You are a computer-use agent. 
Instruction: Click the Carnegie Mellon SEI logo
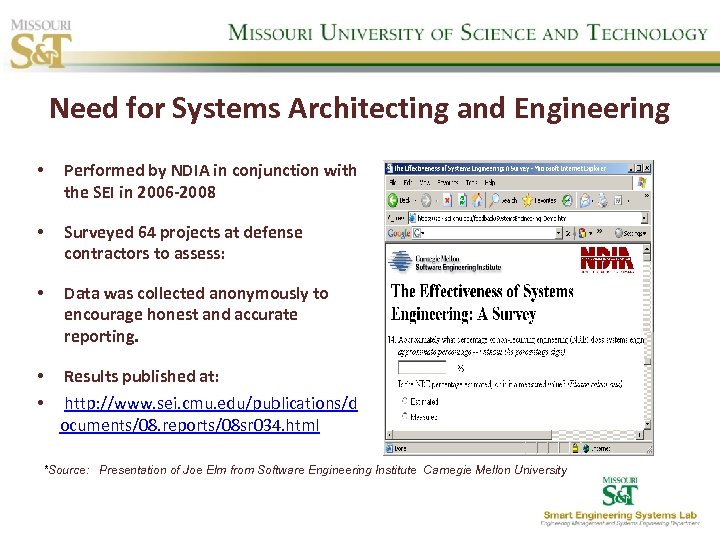(445, 262)
